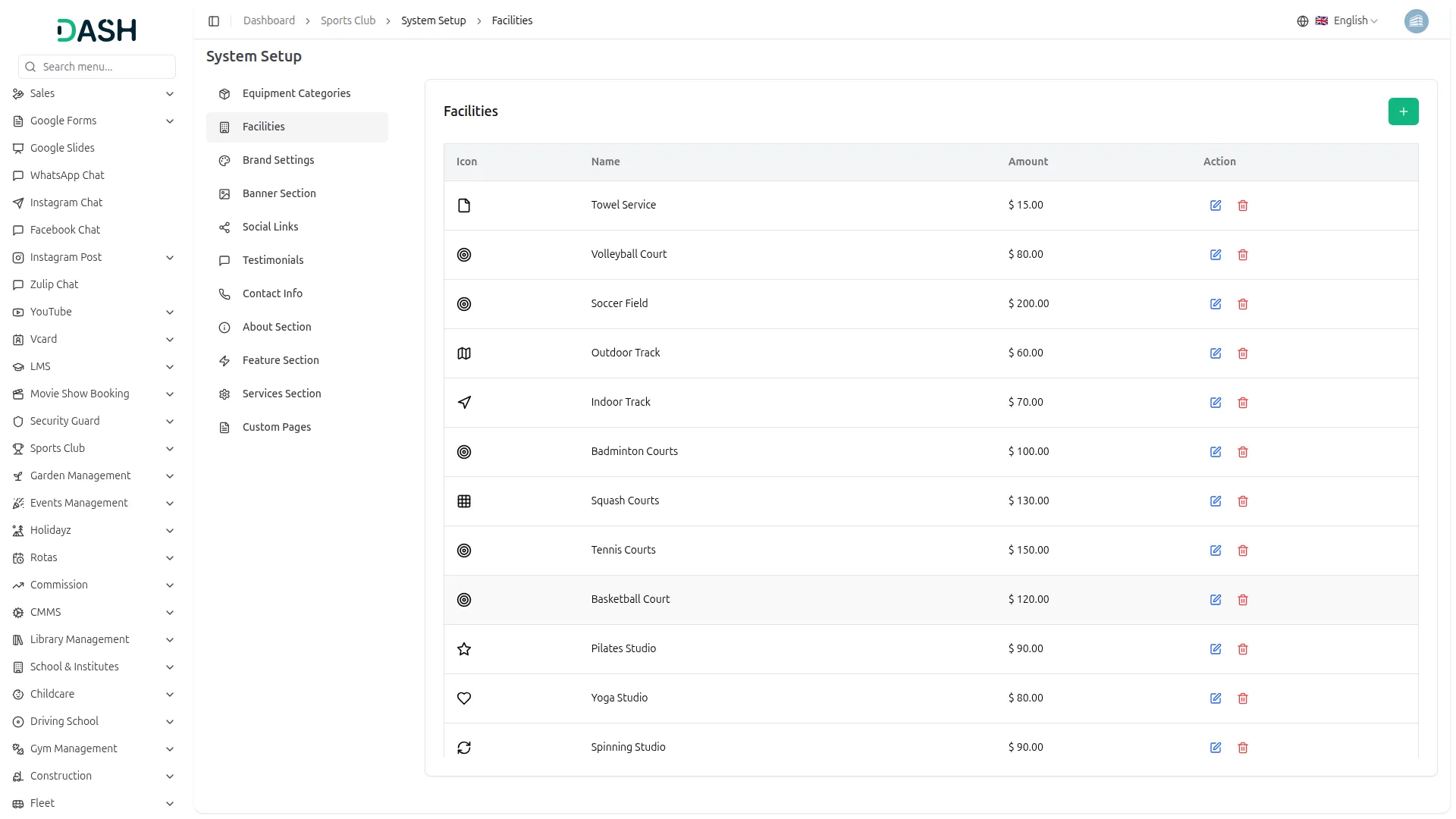Click the green add facility button
This screenshot has height=819, width=1456.
(x=1403, y=111)
